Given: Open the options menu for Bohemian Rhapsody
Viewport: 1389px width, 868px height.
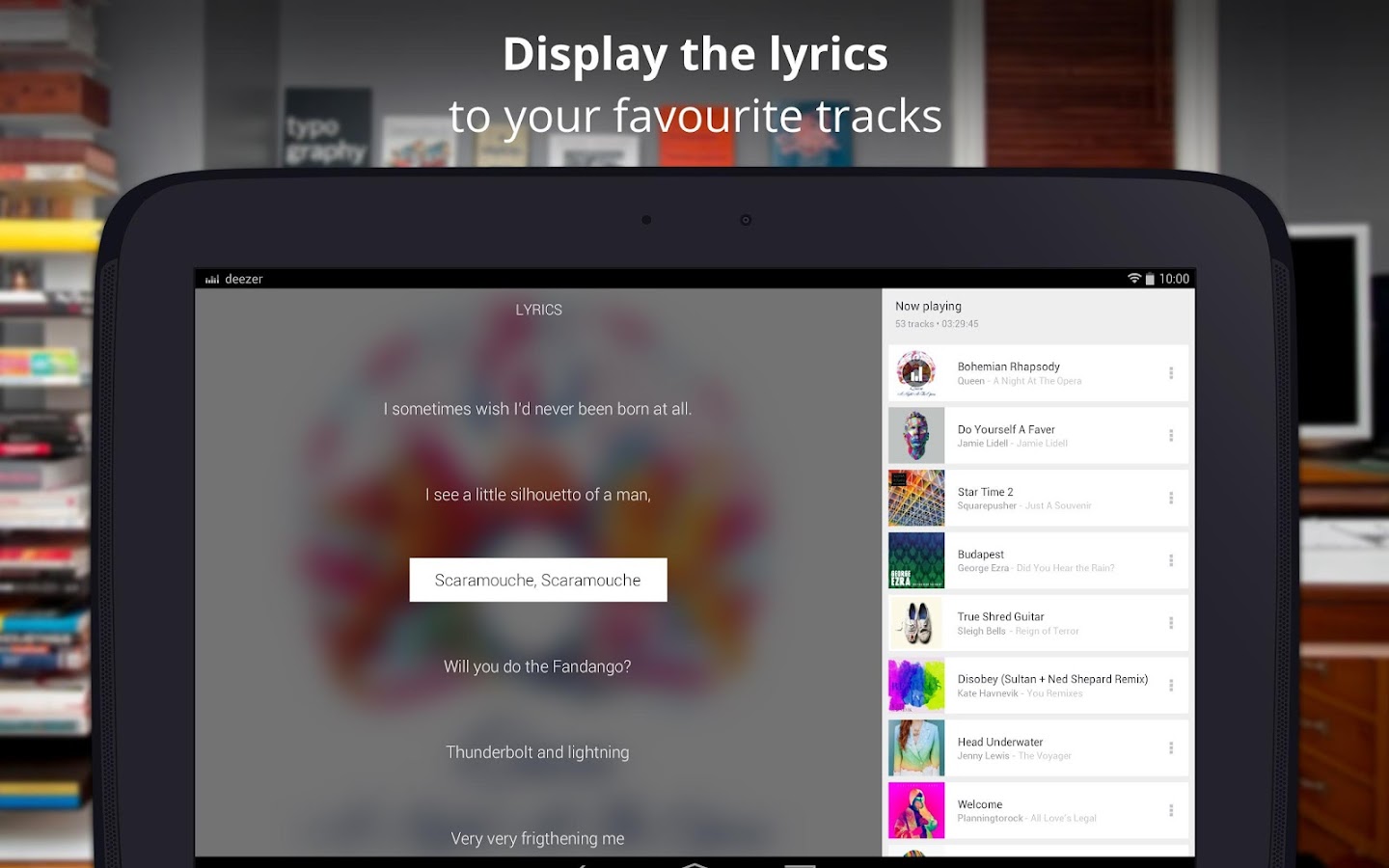Looking at the screenshot, I should [1172, 372].
